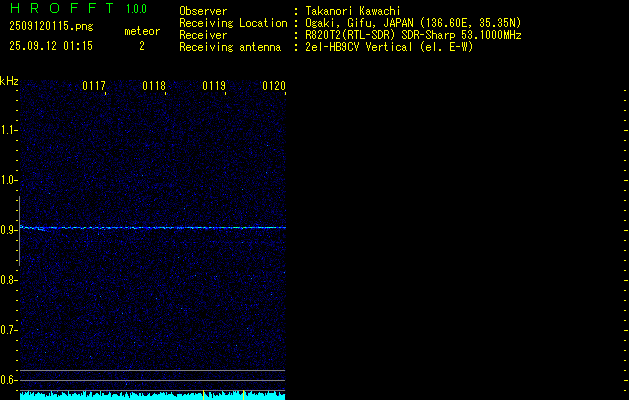Click the 0117 time marker
This screenshot has height=400, width=629.
94,86
